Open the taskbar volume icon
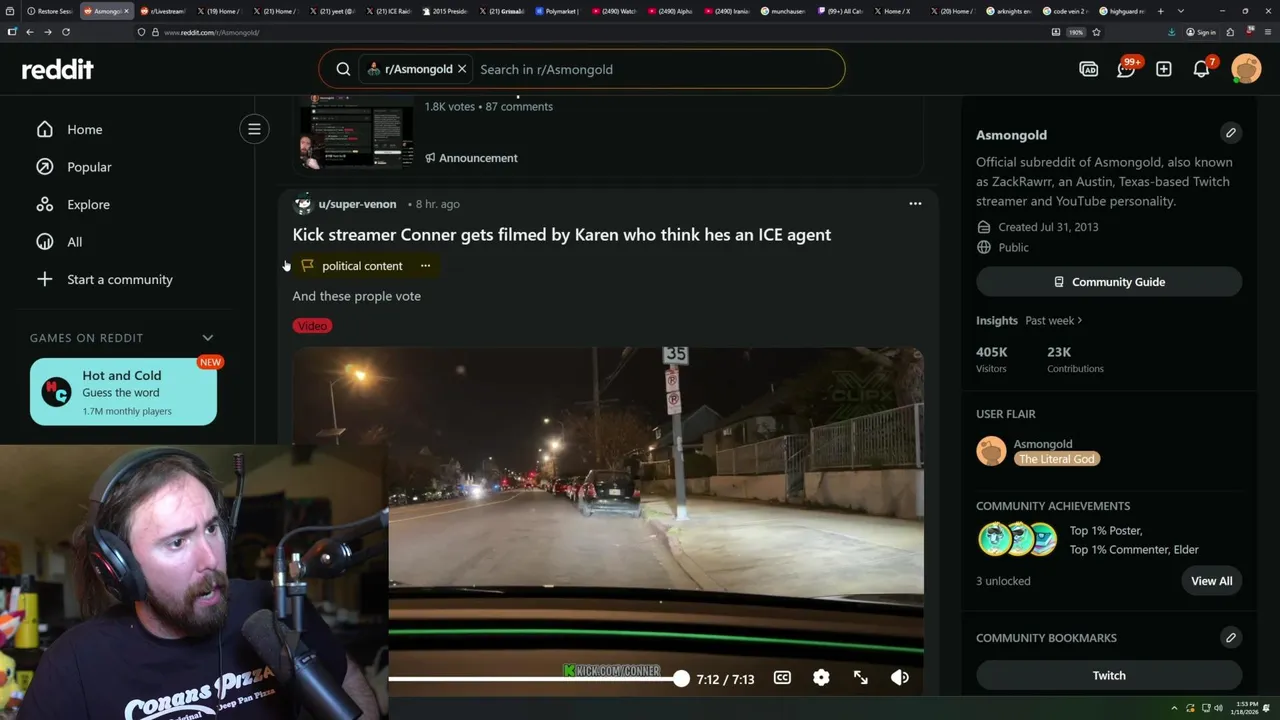 [x=1219, y=708]
